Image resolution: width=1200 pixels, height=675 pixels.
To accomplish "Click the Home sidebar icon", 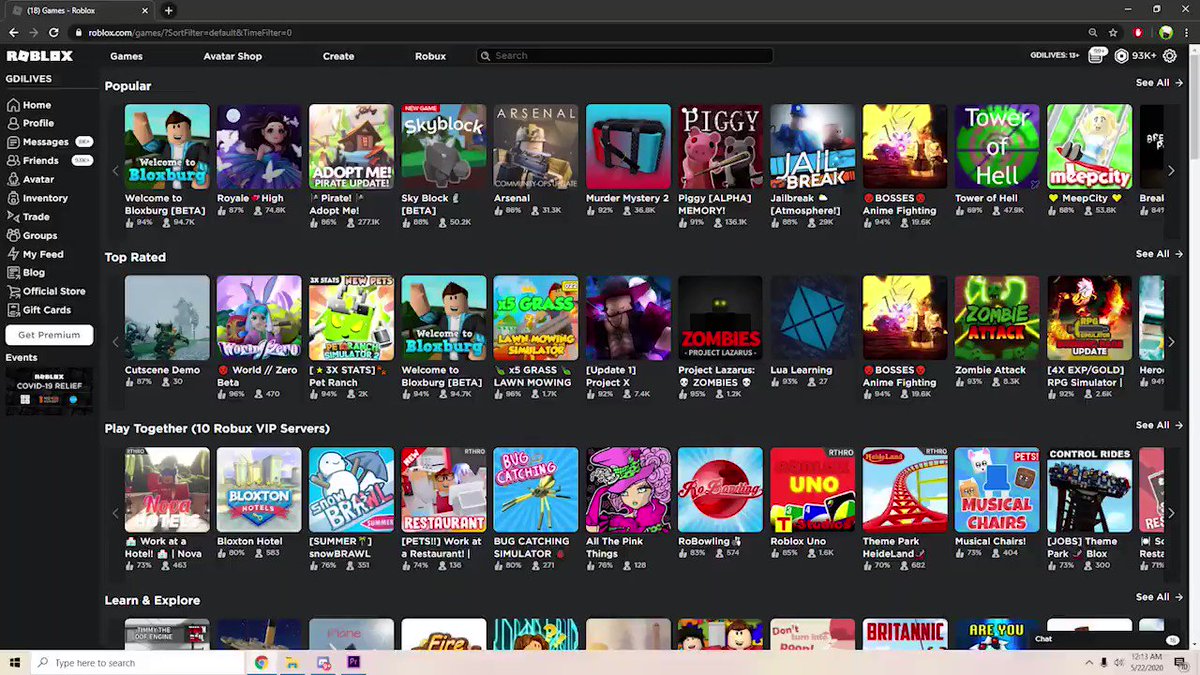I will click(x=13, y=105).
